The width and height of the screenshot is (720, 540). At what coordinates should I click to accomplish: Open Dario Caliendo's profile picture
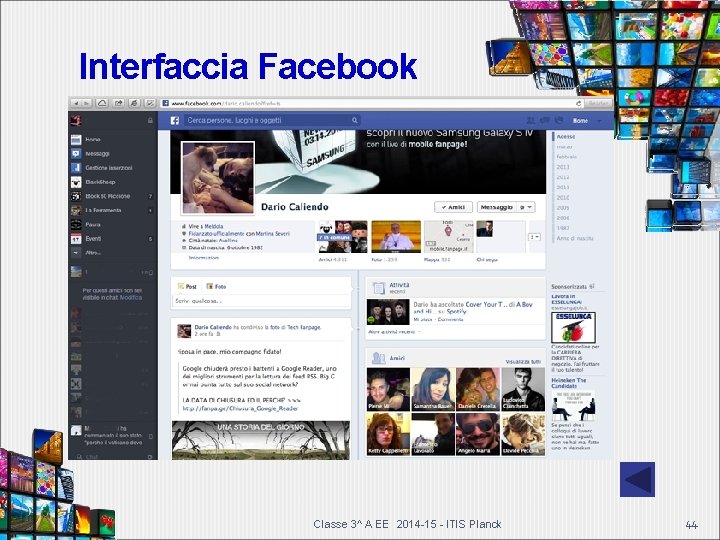click(x=218, y=178)
